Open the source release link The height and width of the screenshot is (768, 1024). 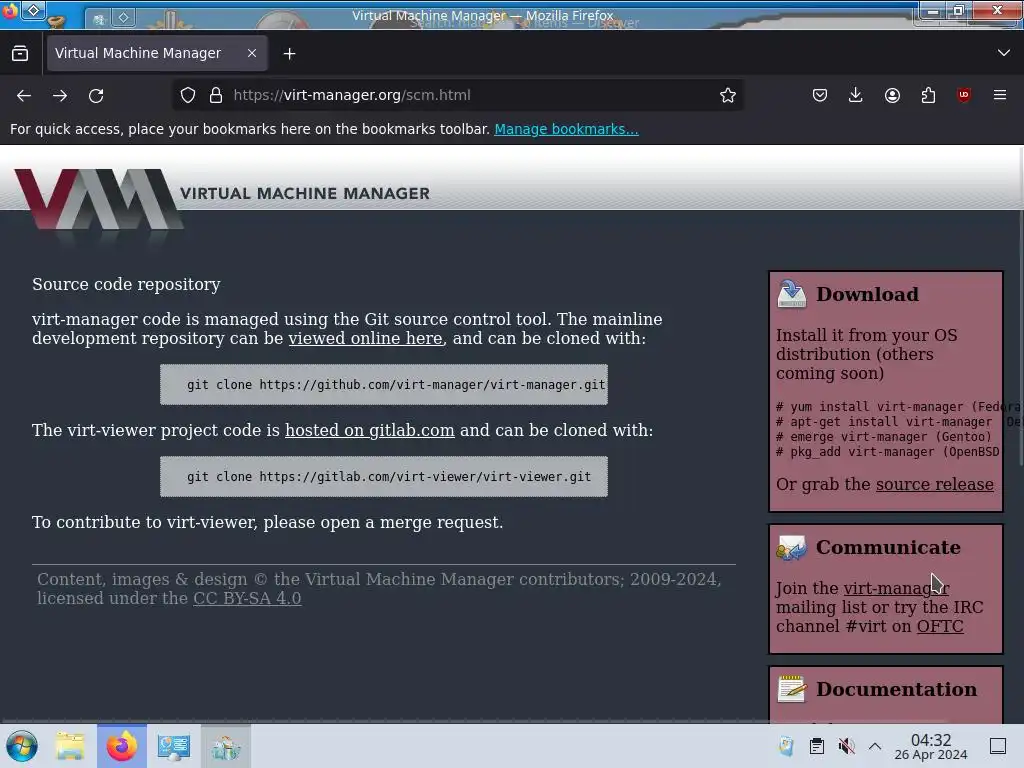tap(935, 485)
